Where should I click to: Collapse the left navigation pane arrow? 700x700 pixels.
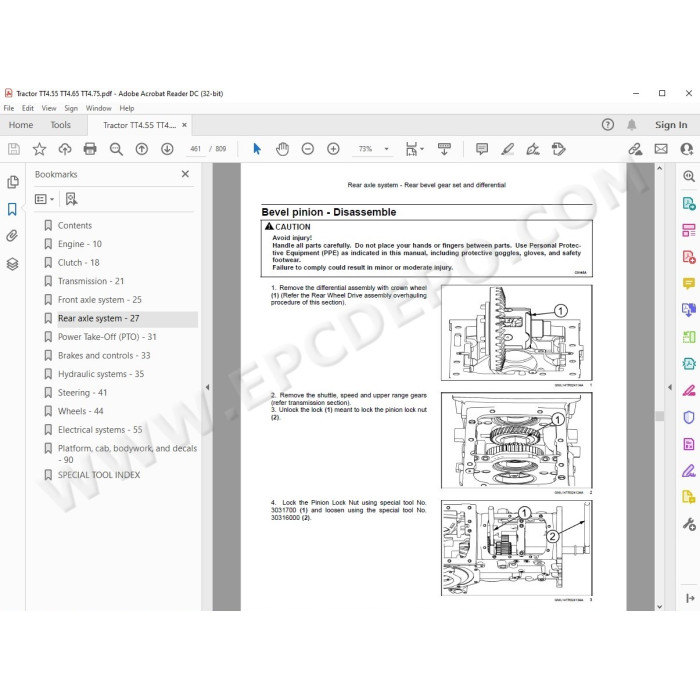point(207,387)
